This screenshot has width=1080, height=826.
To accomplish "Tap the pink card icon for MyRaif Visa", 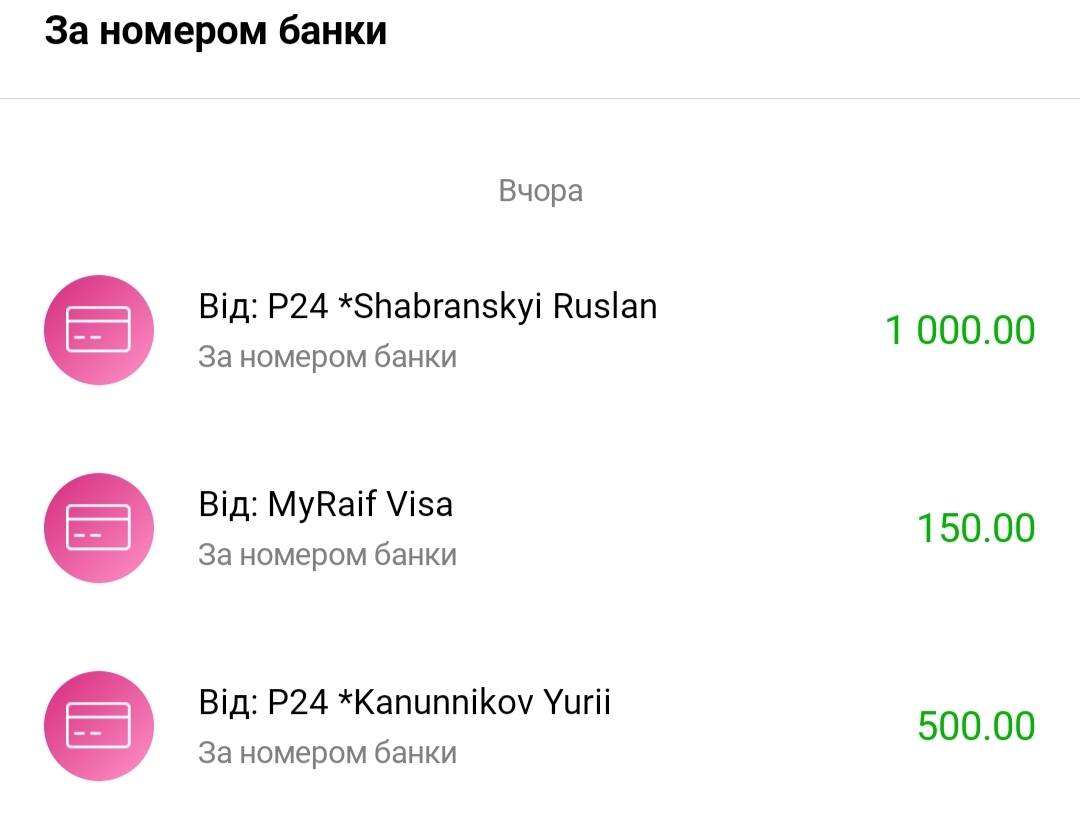I will (99, 527).
